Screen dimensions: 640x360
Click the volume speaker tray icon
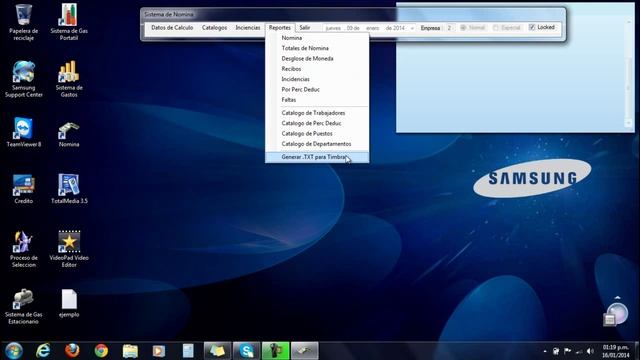[x=590, y=351]
